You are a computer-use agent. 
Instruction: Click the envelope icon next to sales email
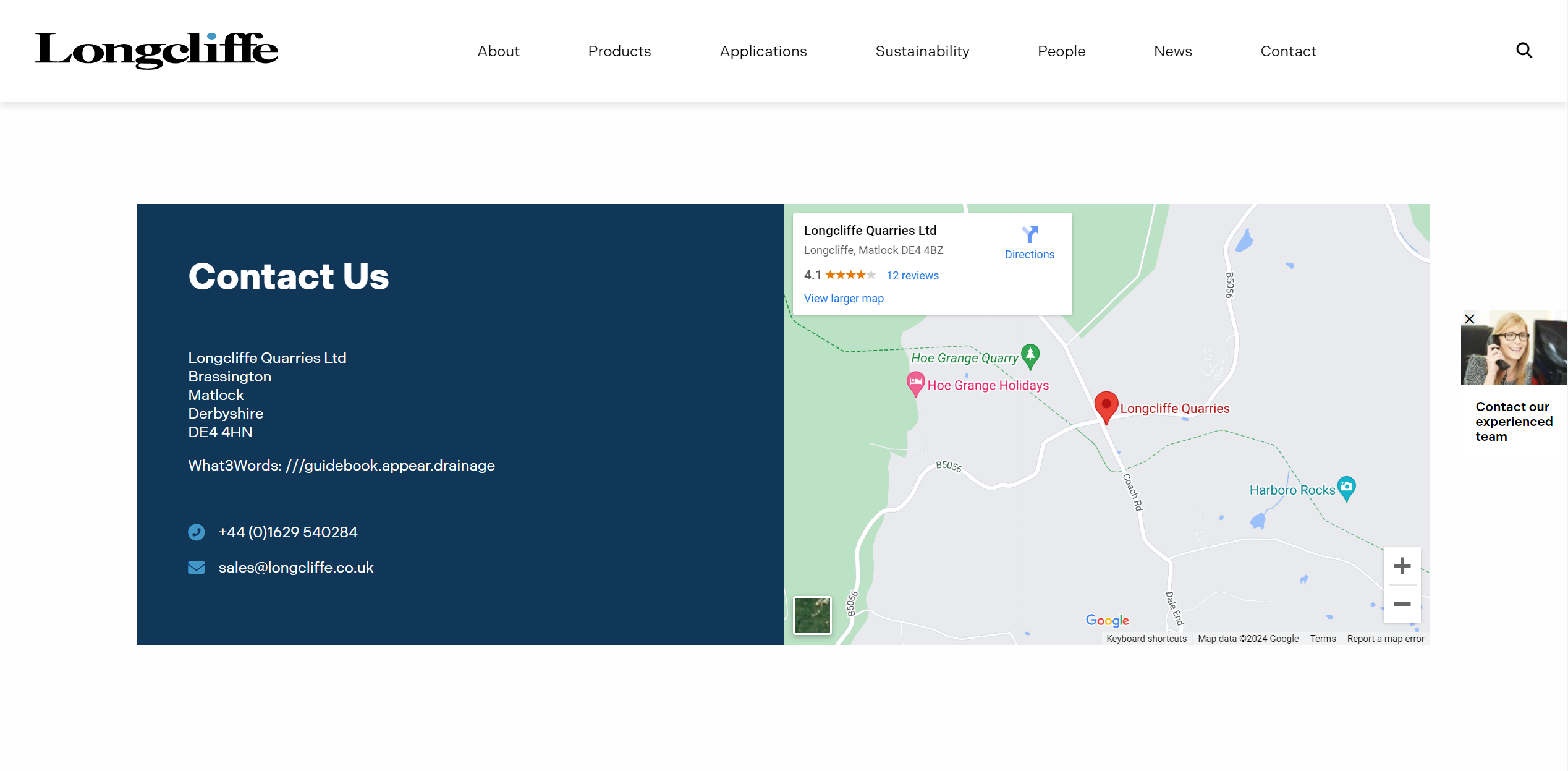pos(197,567)
